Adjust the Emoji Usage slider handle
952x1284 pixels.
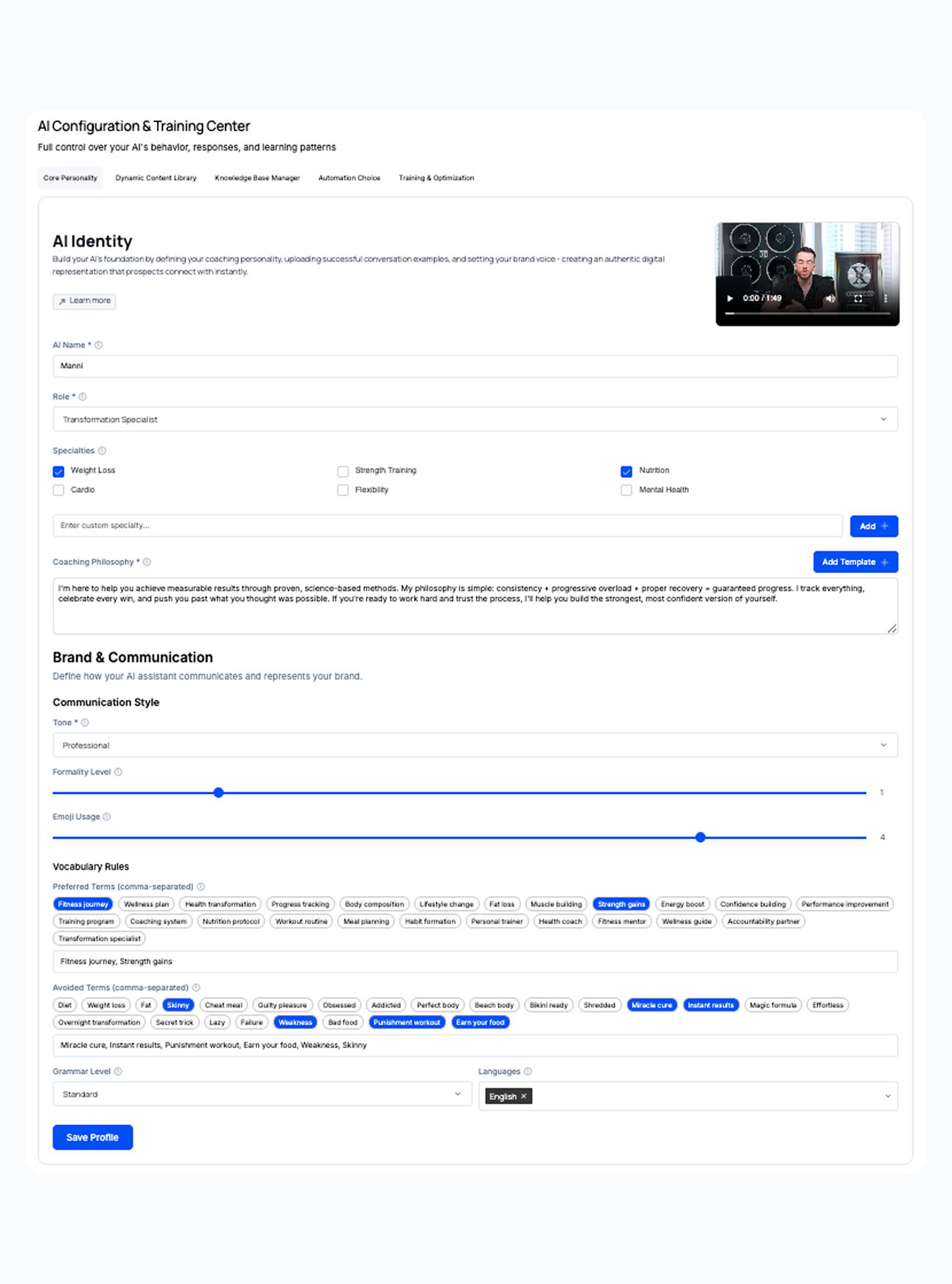pos(701,838)
